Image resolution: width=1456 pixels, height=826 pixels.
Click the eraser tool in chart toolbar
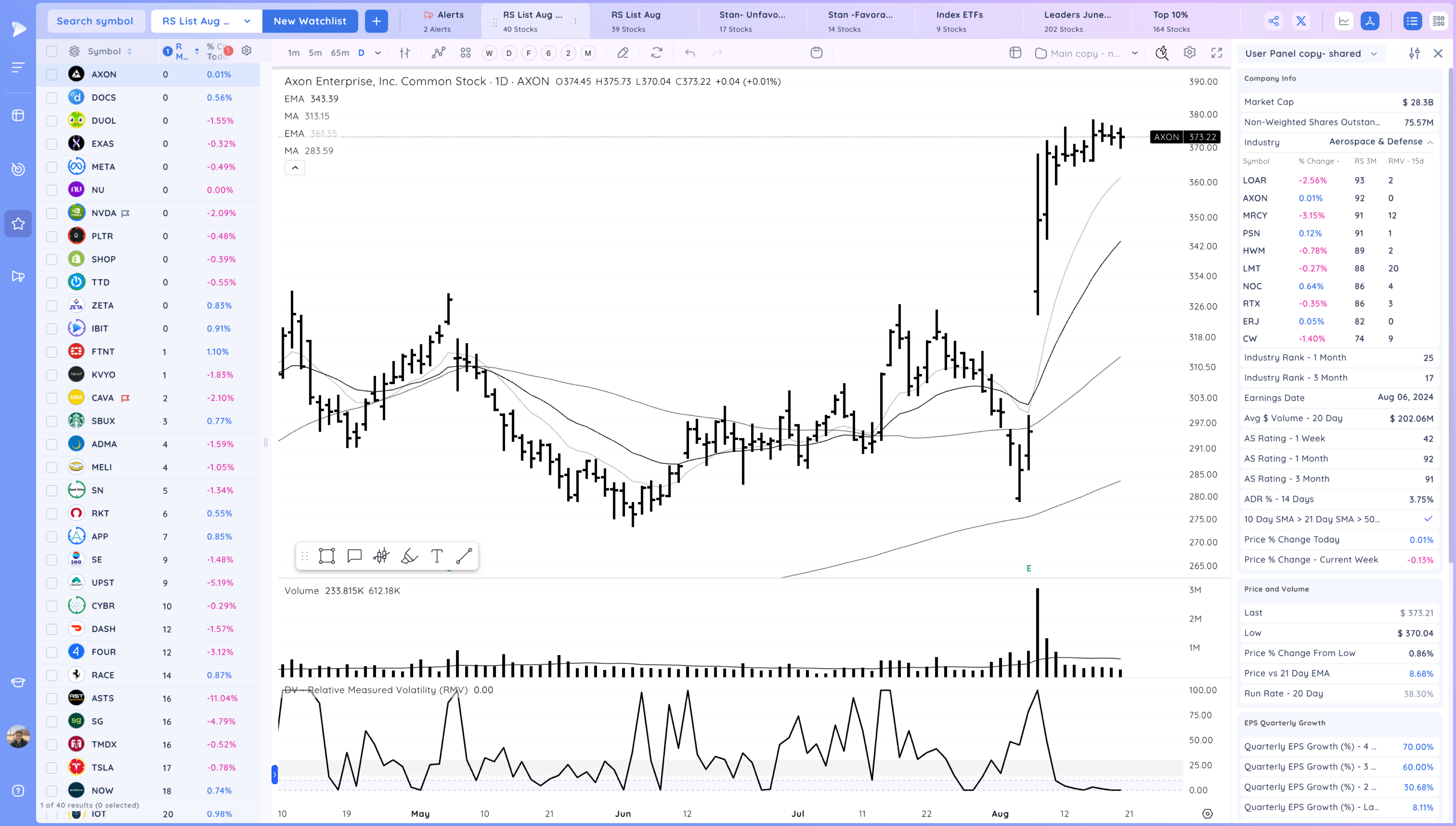pyautogui.click(x=622, y=53)
